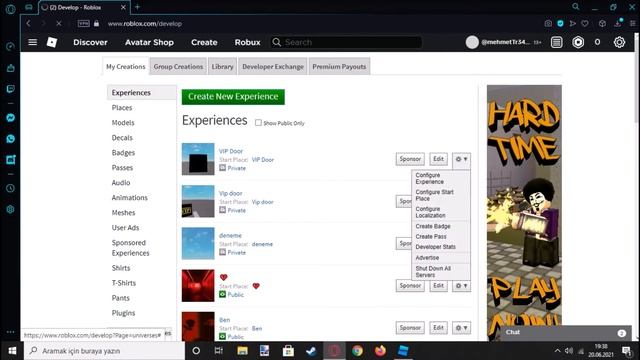Stop page loading with the X button
640x360 pixels.
(59, 24)
